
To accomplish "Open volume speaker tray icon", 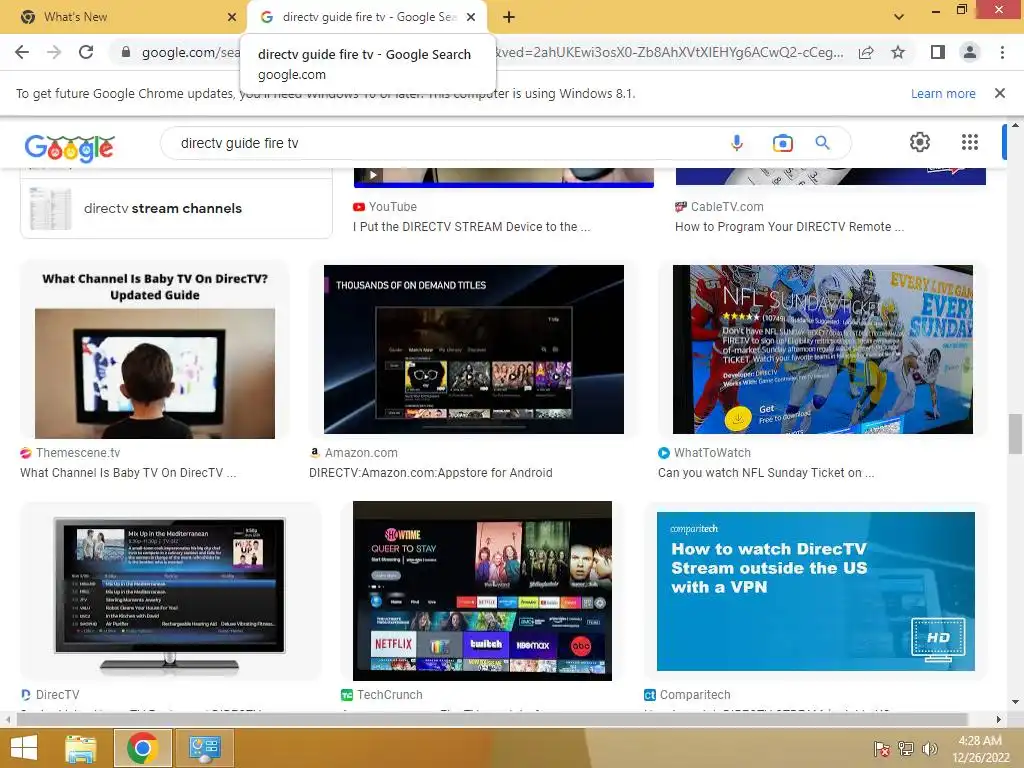I will pos(929,748).
